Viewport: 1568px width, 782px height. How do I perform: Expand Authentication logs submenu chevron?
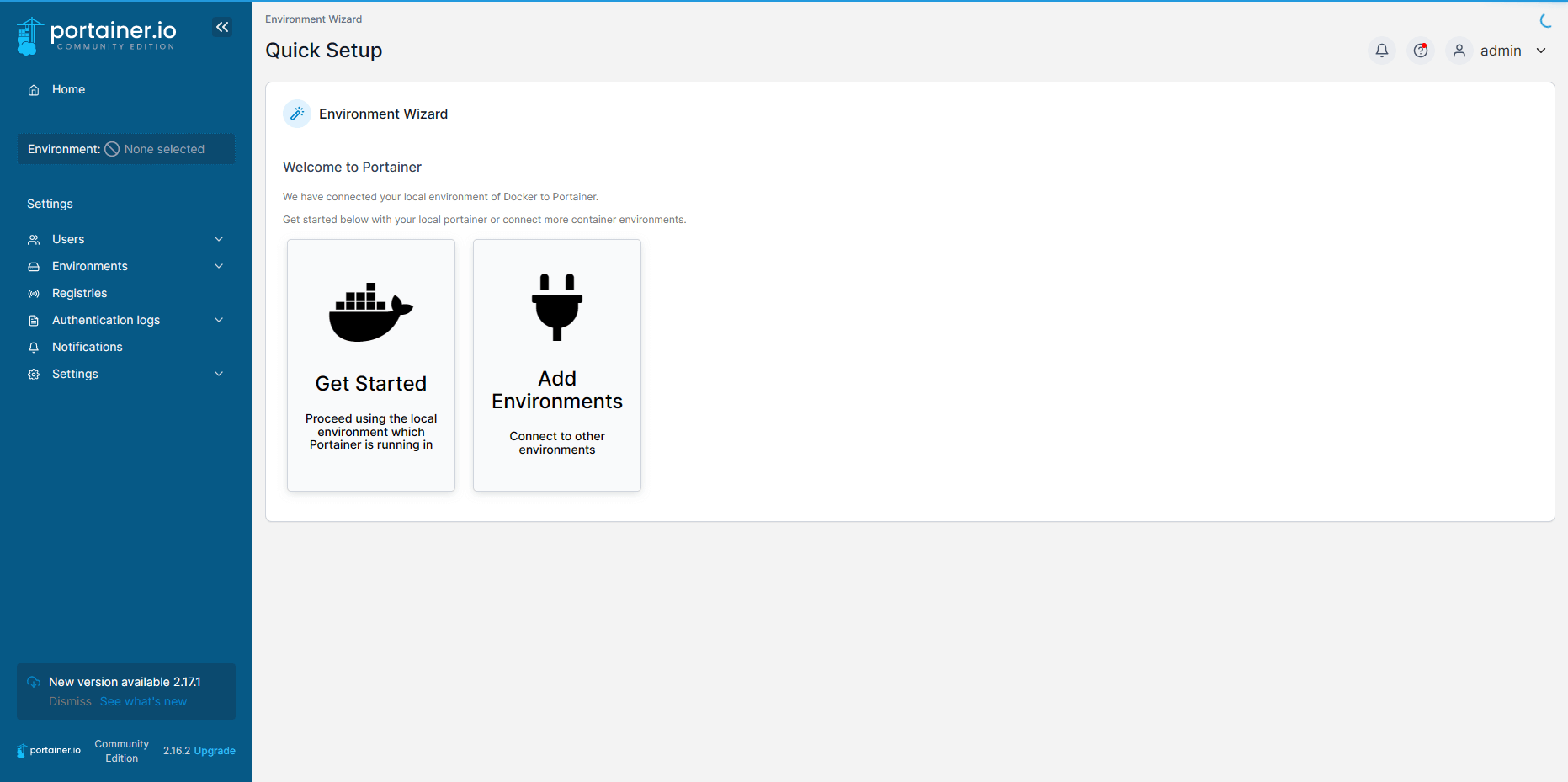coord(219,320)
